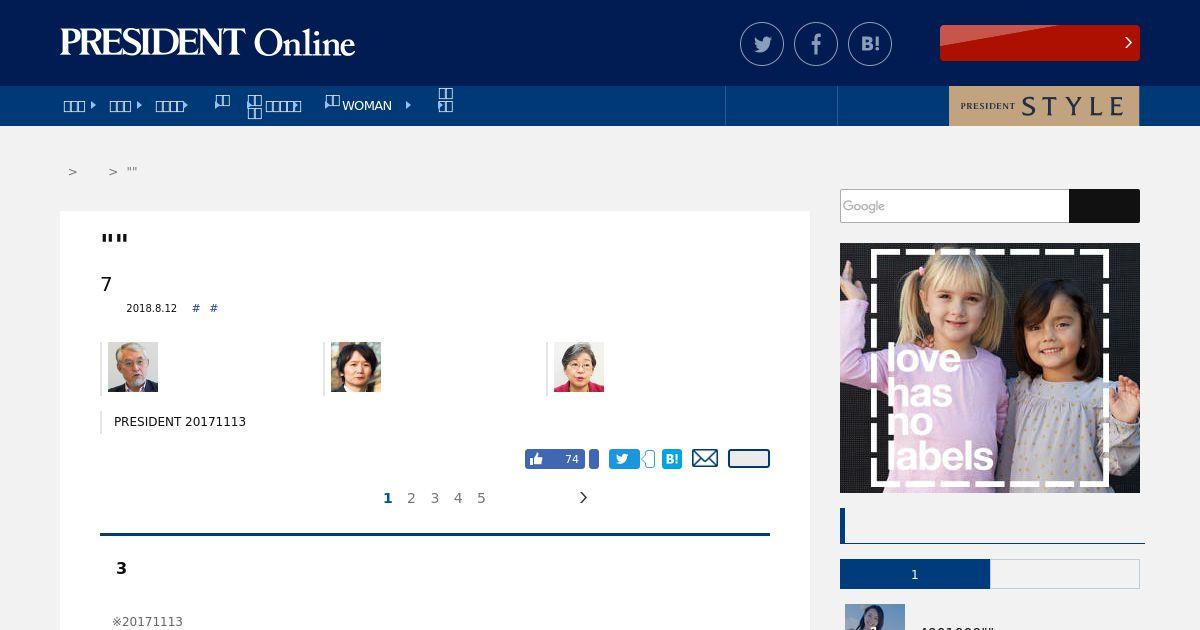This screenshot has height=630, width=1200.
Task: Open Hatena B! round icon in header
Action: click(870, 44)
